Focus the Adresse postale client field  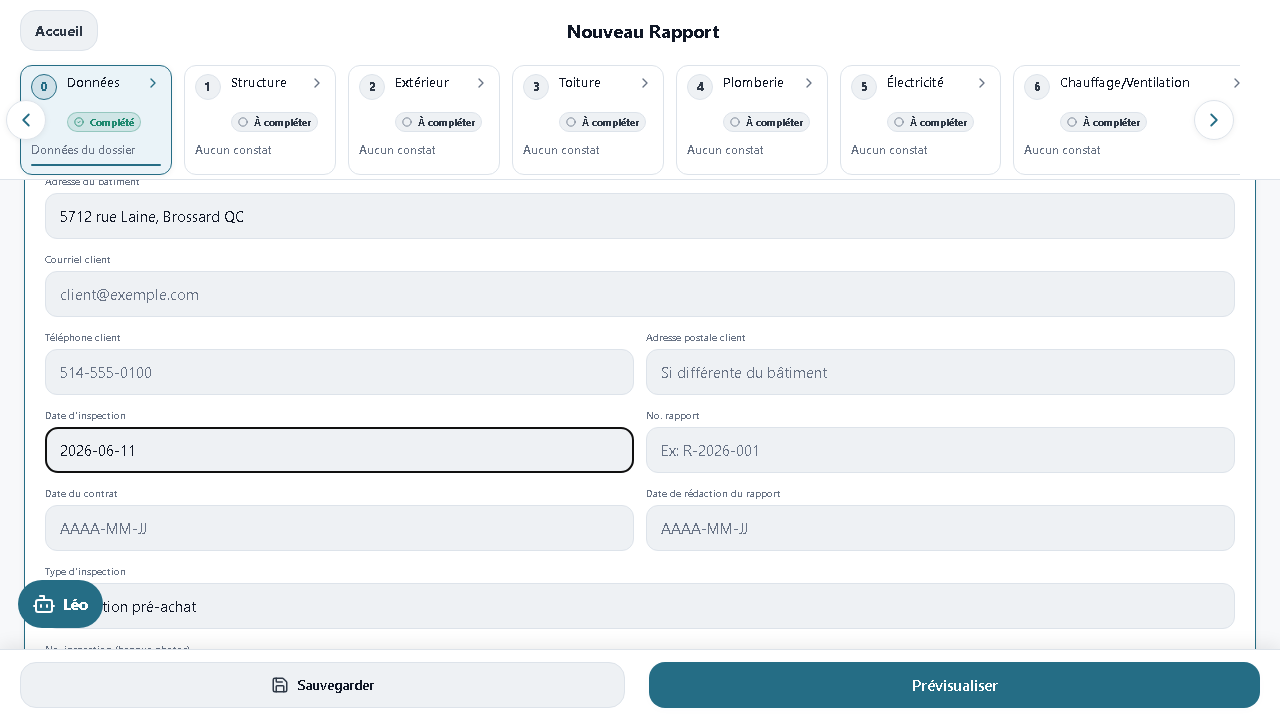(940, 372)
